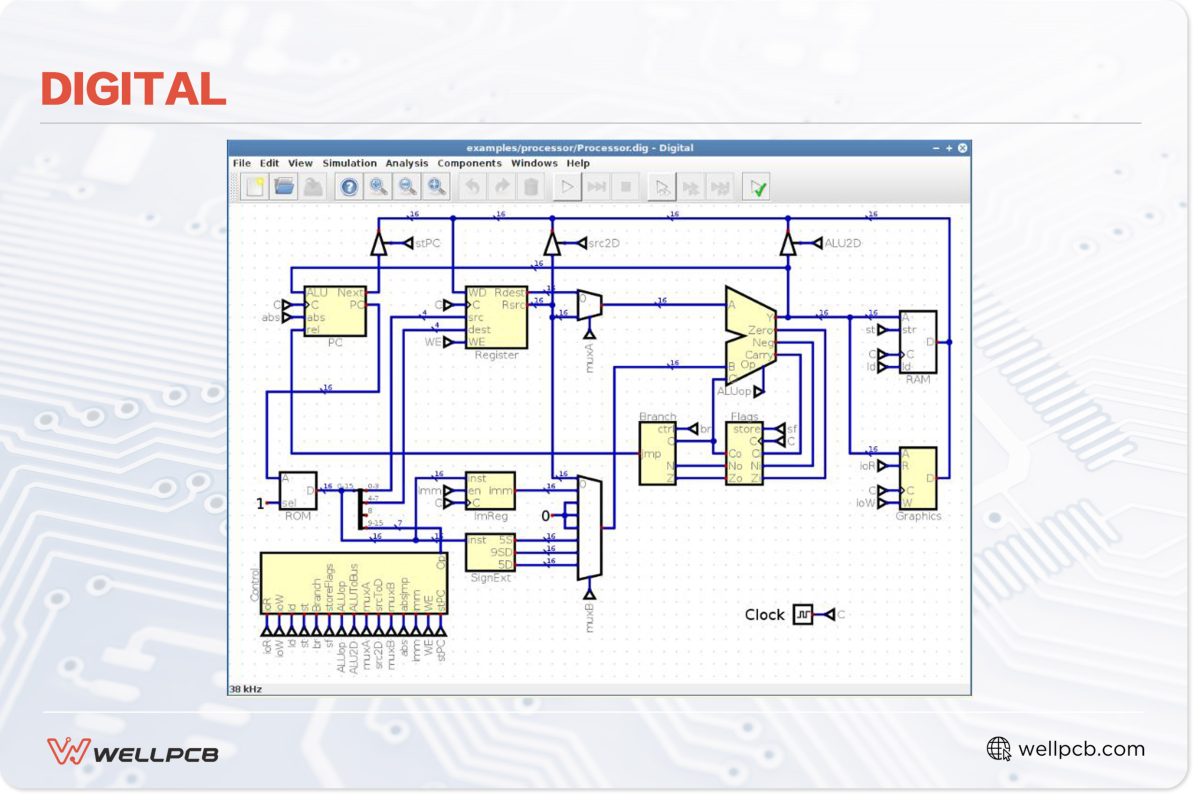
Task: Open a file using the blue folder icon
Action: [x=284, y=186]
